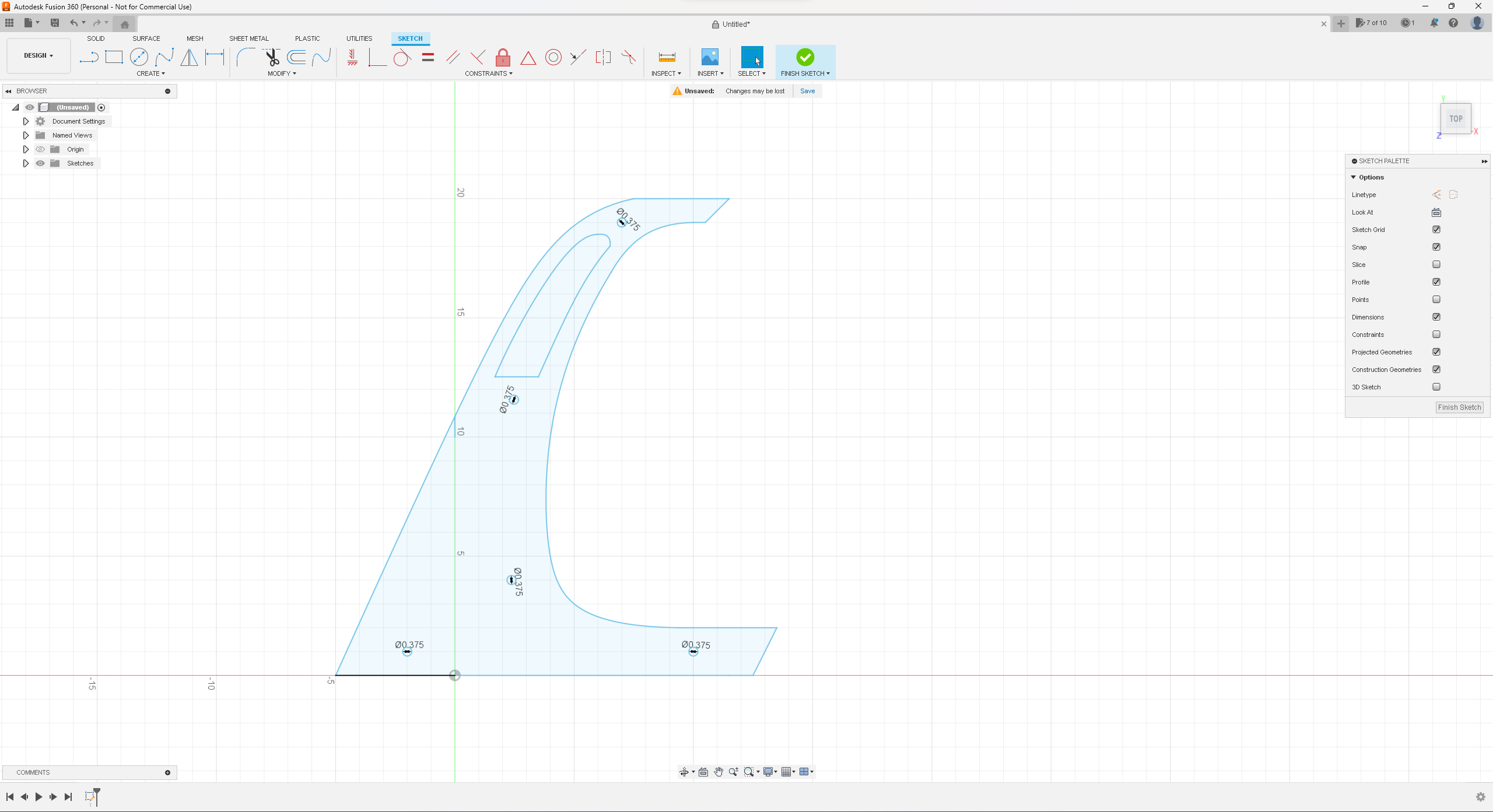Click the Insert image icon
1493x812 pixels.
(710, 57)
